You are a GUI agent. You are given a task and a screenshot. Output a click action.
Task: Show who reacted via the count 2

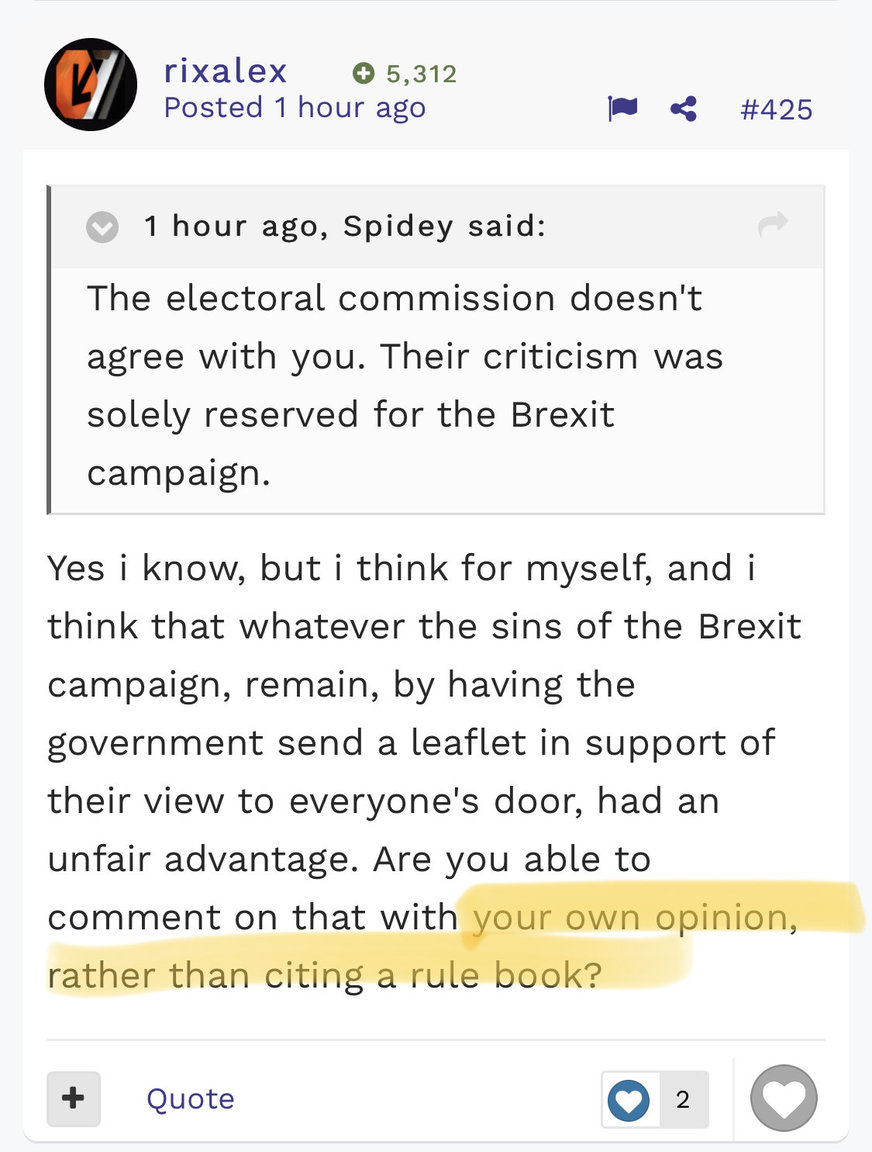coord(683,1099)
